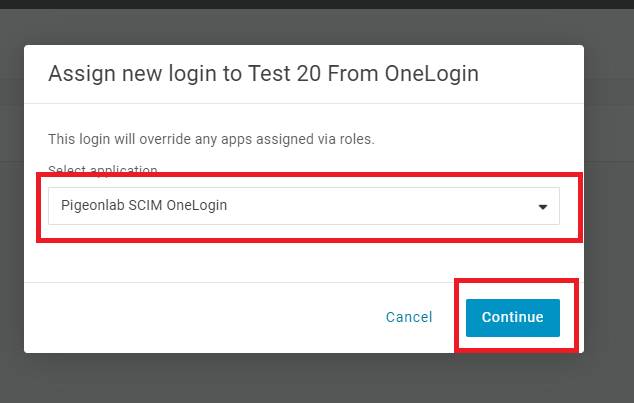Cancel the login assignment dialog
The height and width of the screenshot is (403, 634).
pyautogui.click(x=409, y=317)
